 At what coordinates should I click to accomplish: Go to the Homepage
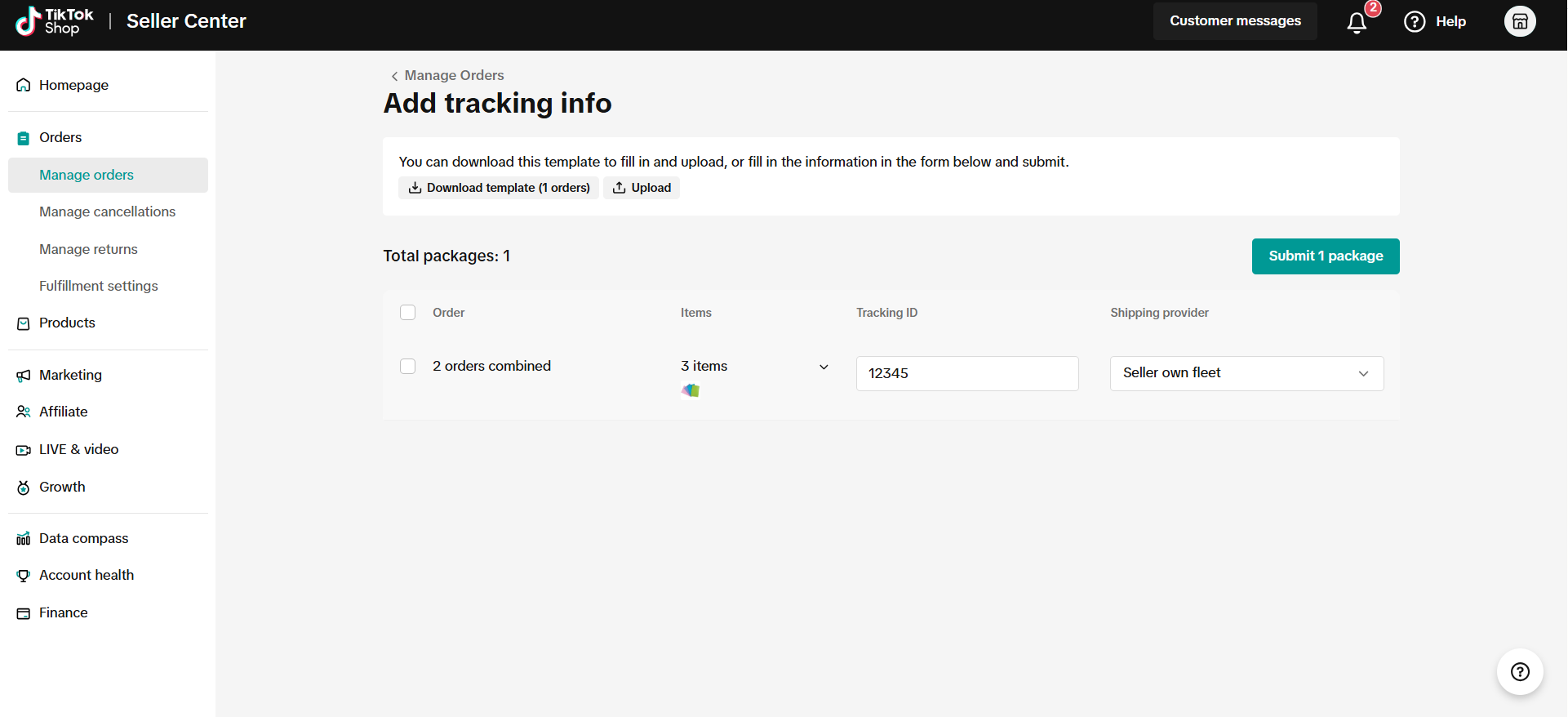[x=73, y=85]
